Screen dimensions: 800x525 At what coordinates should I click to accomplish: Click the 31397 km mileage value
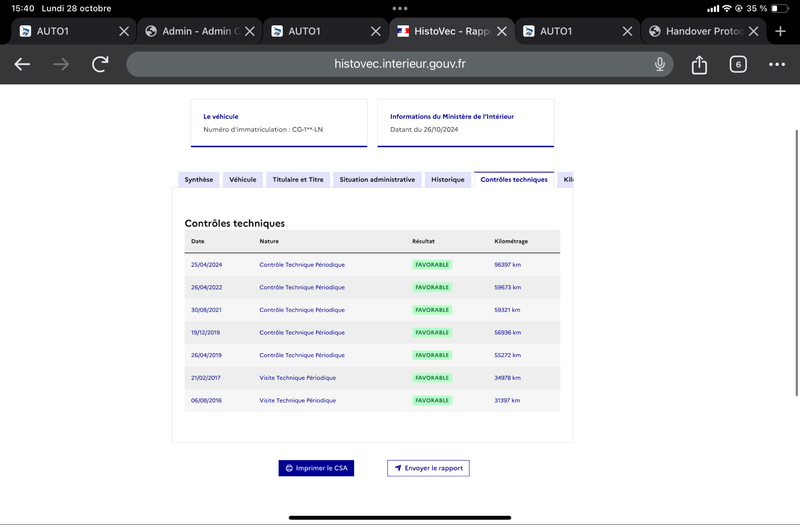[x=507, y=401]
